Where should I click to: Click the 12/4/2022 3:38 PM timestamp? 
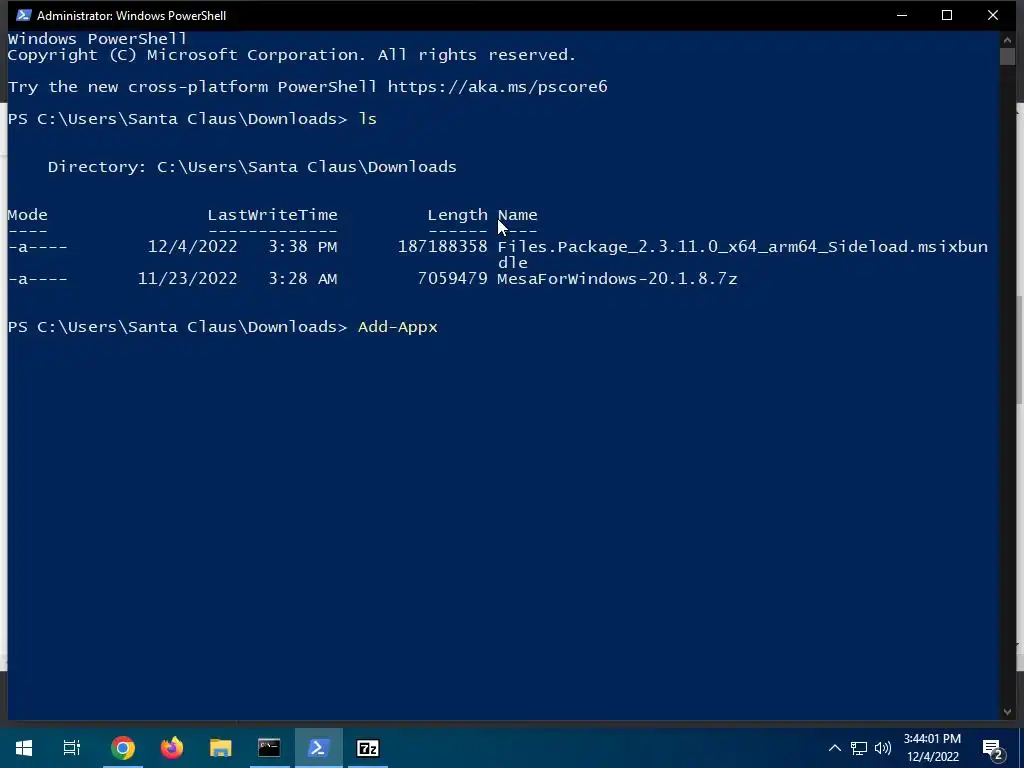tap(242, 247)
